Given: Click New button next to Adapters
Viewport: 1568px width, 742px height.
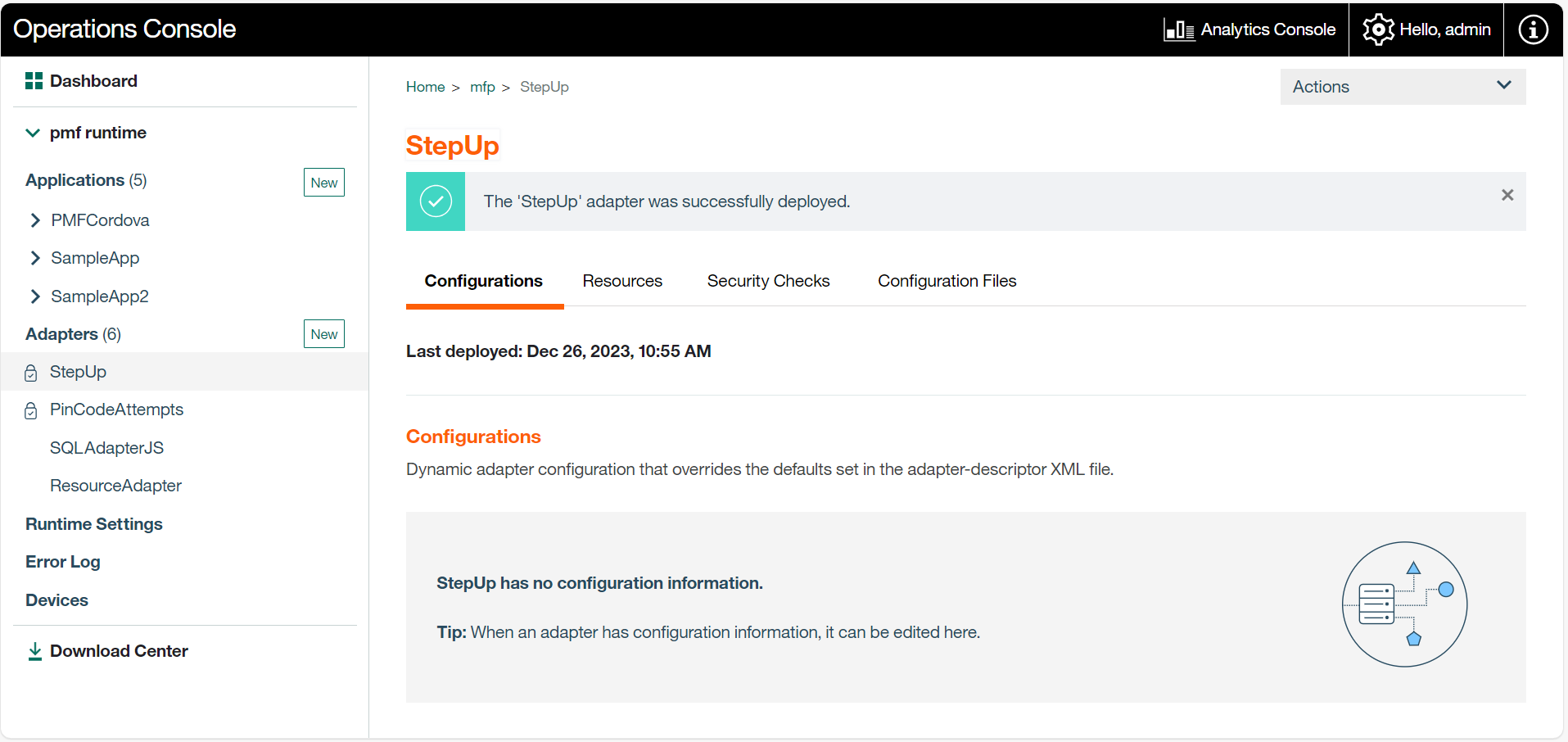Looking at the screenshot, I should coord(323,334).
